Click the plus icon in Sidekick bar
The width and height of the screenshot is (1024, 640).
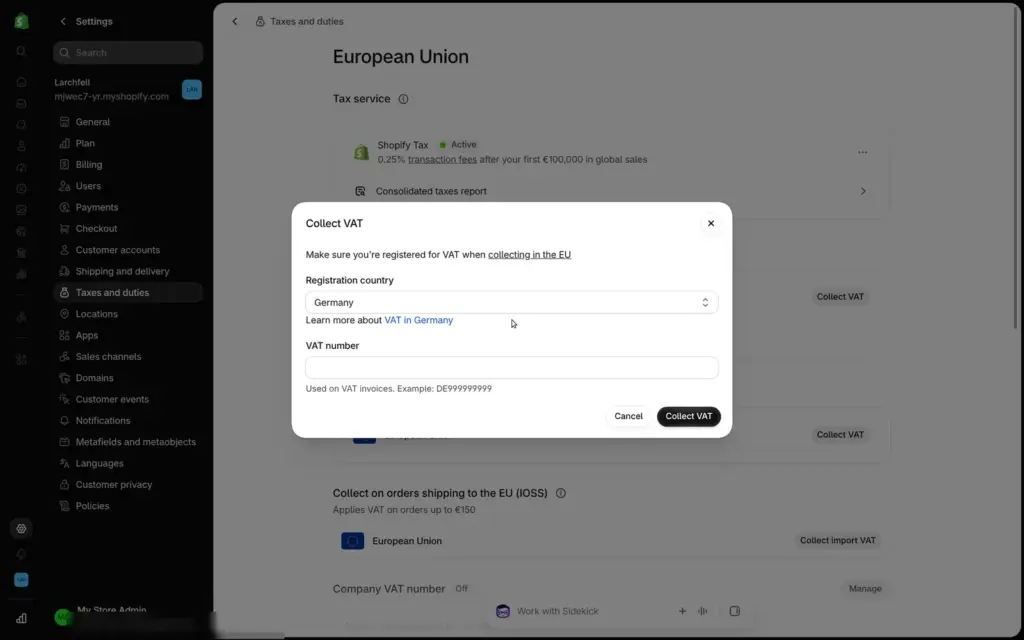coord(682,611)
